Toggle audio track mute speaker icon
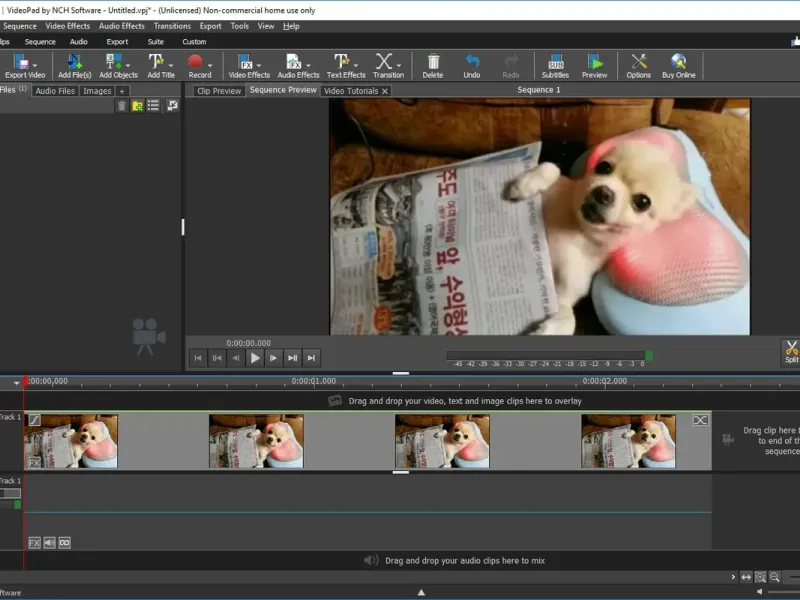The height and width of the screenshot is (600, 800). pos(49,543)
